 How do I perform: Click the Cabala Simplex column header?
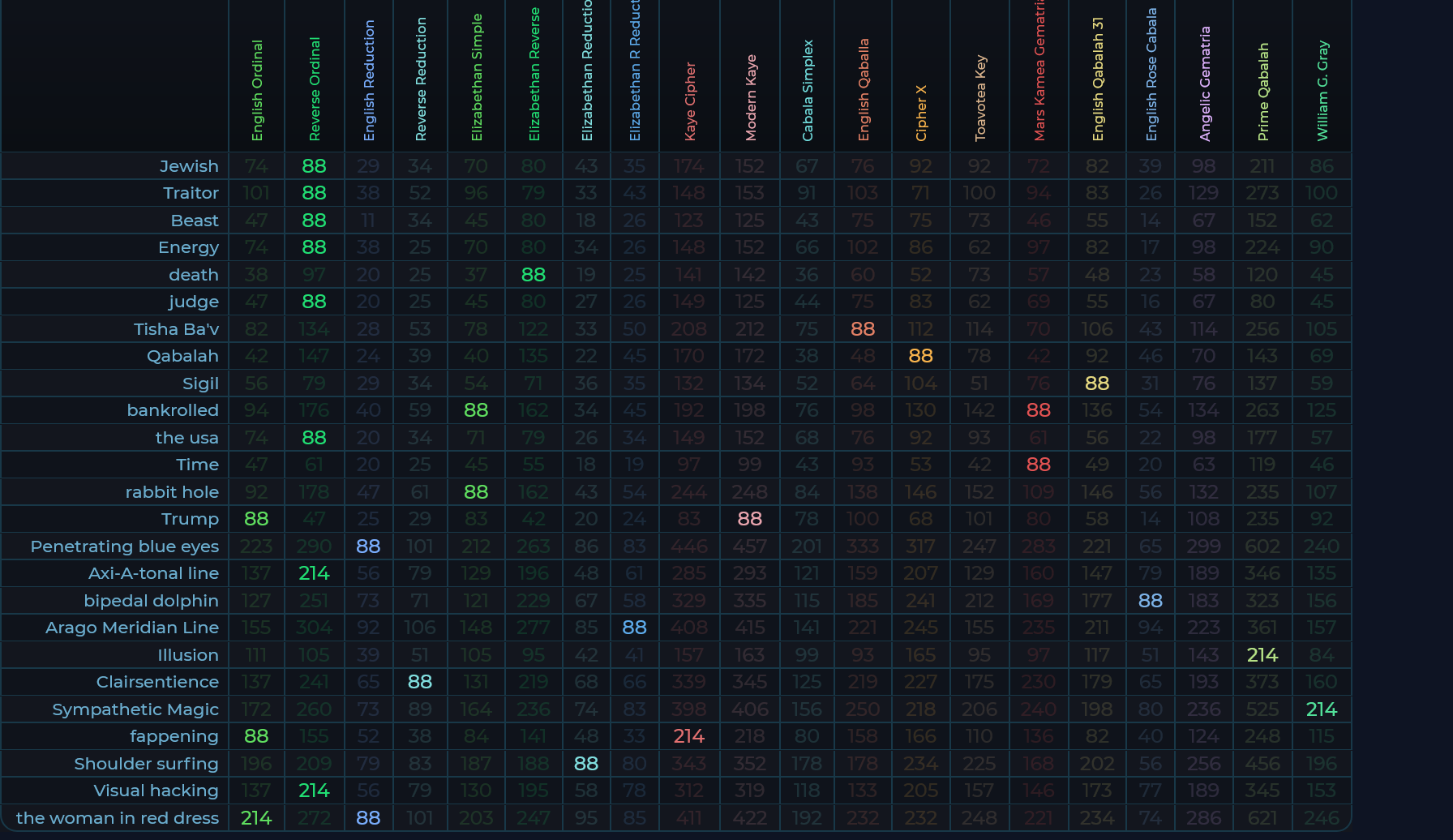point(808,91)
